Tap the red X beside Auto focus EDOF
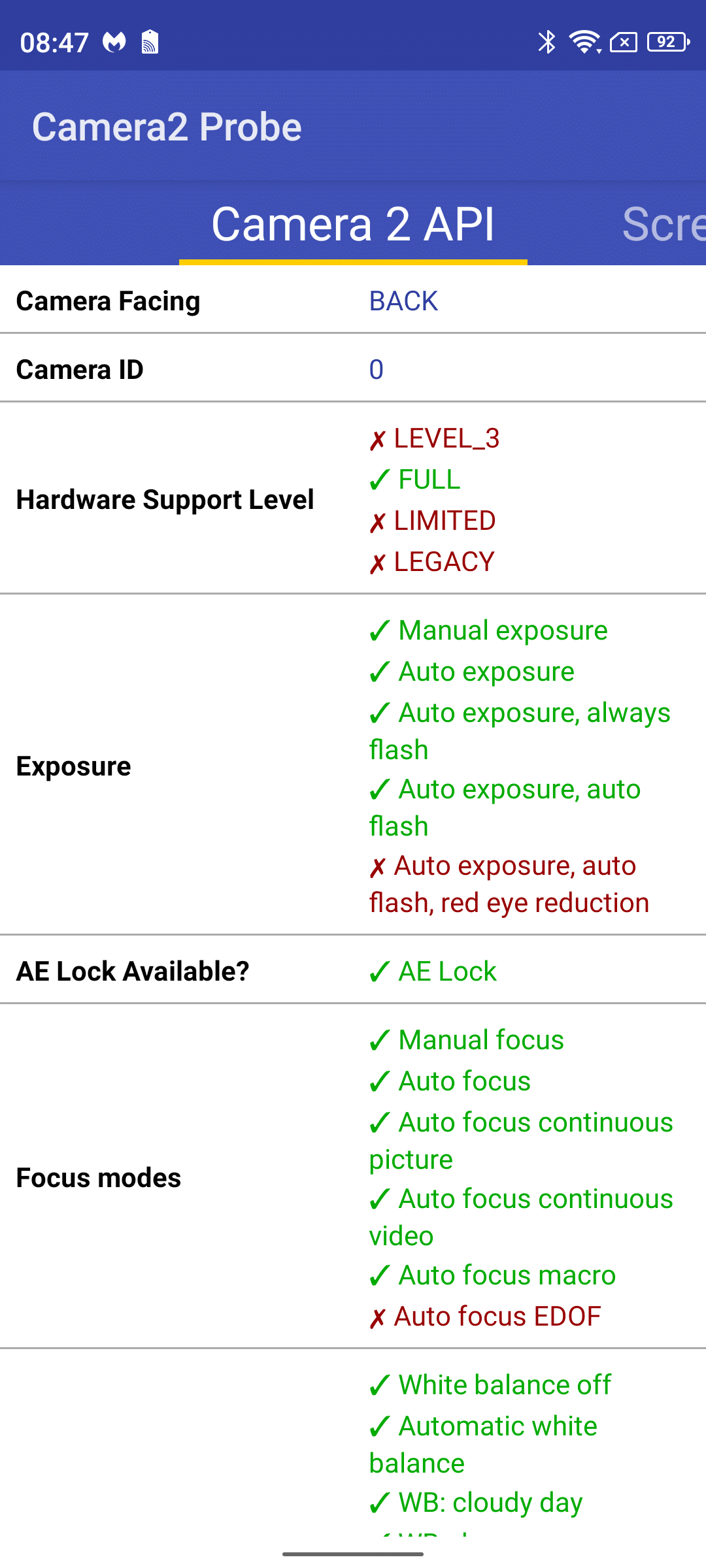 pos(377,1318)
